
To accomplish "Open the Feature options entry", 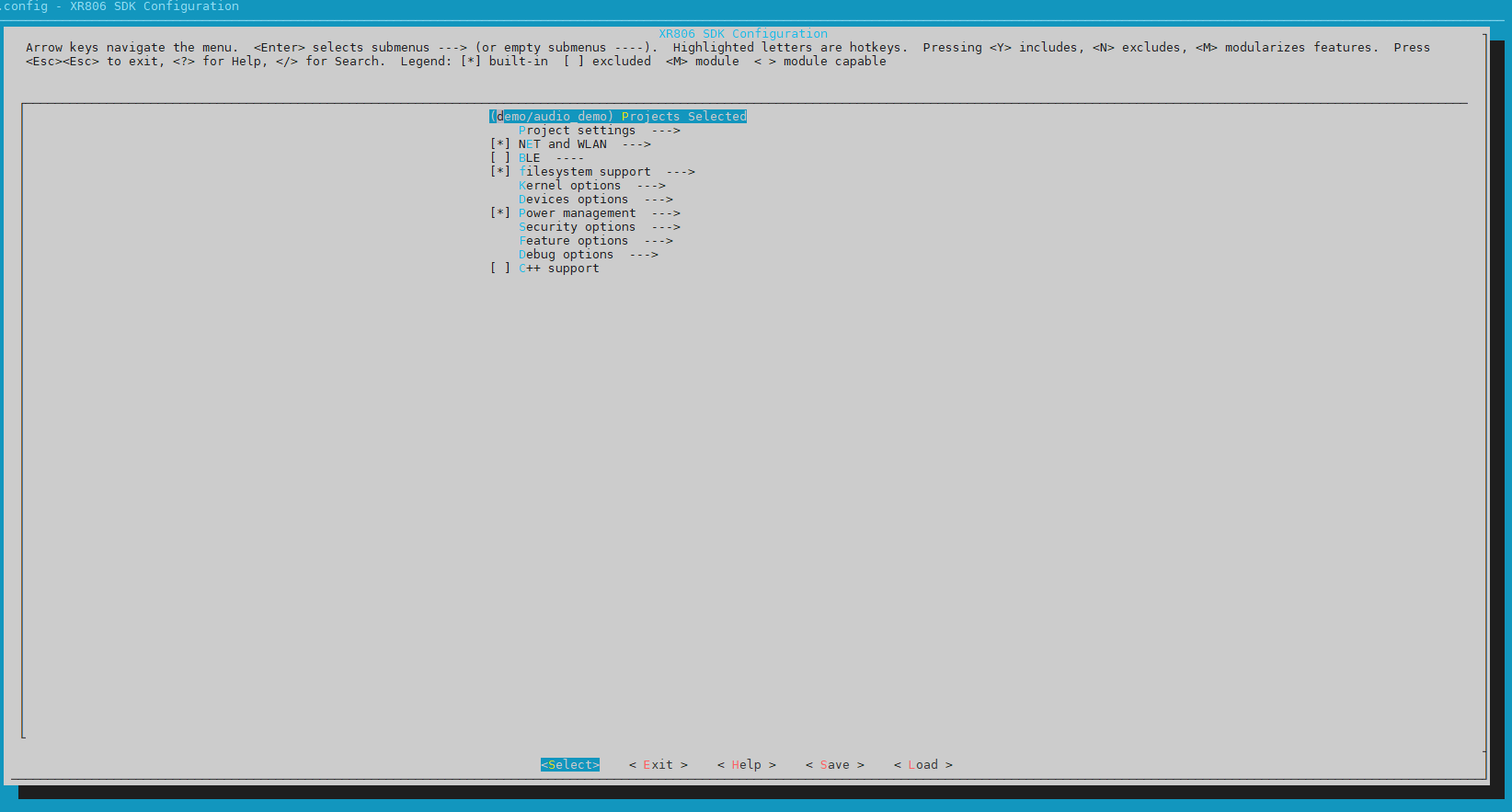I will pos(573,241).
